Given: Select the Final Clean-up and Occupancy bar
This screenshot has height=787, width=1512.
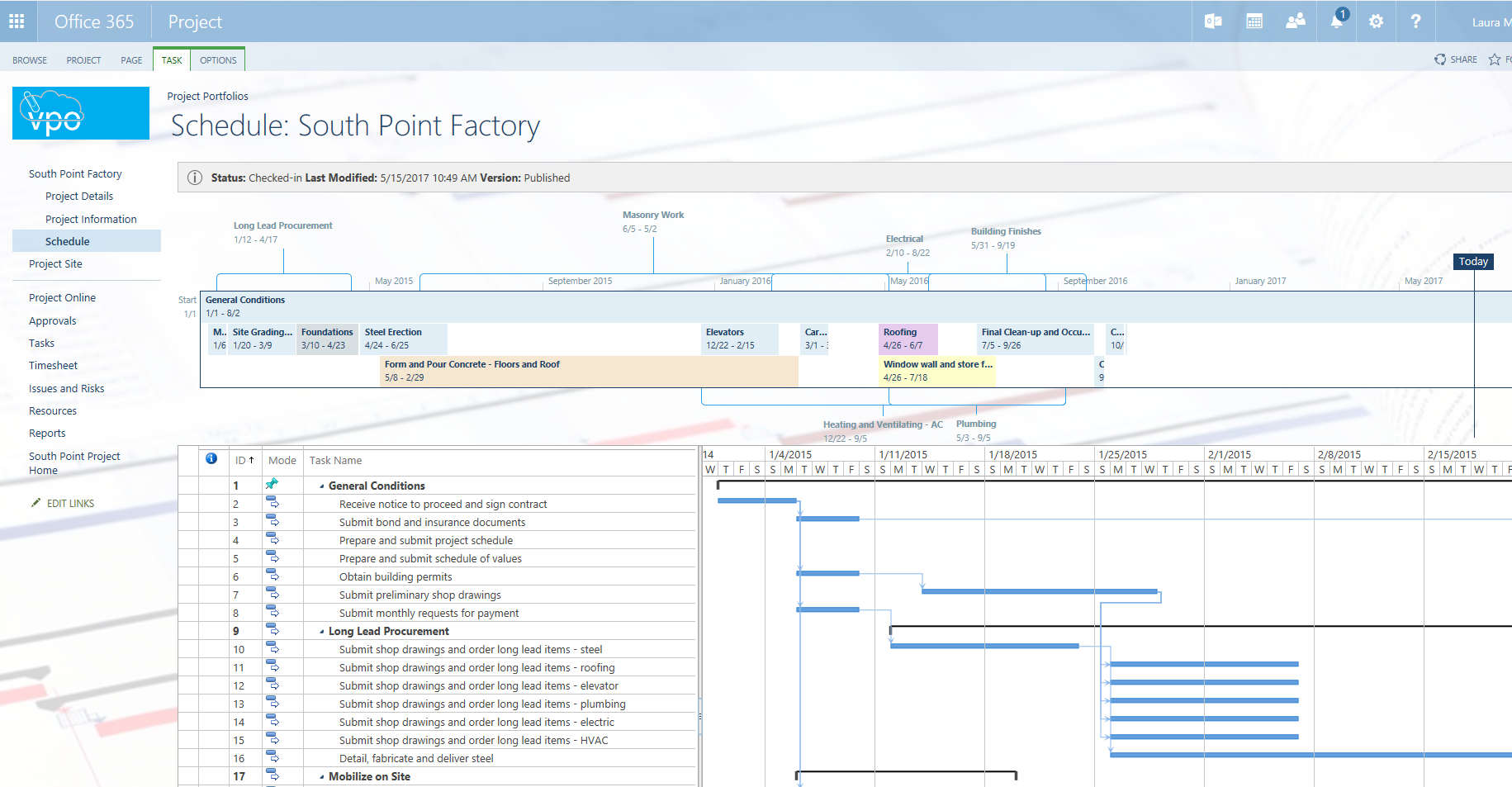Looking at the screenshot, I should pos(1036,339).
